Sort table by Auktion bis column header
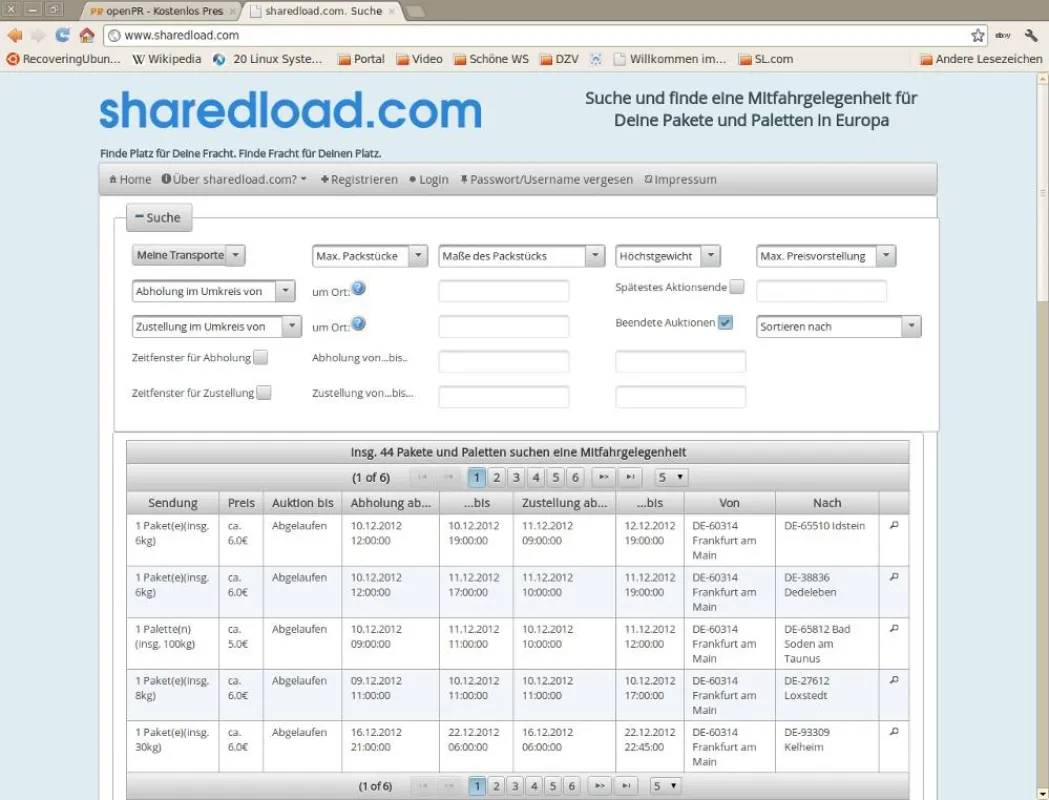The width and height of the screenshot is (1049, 800). pos(302,502)
